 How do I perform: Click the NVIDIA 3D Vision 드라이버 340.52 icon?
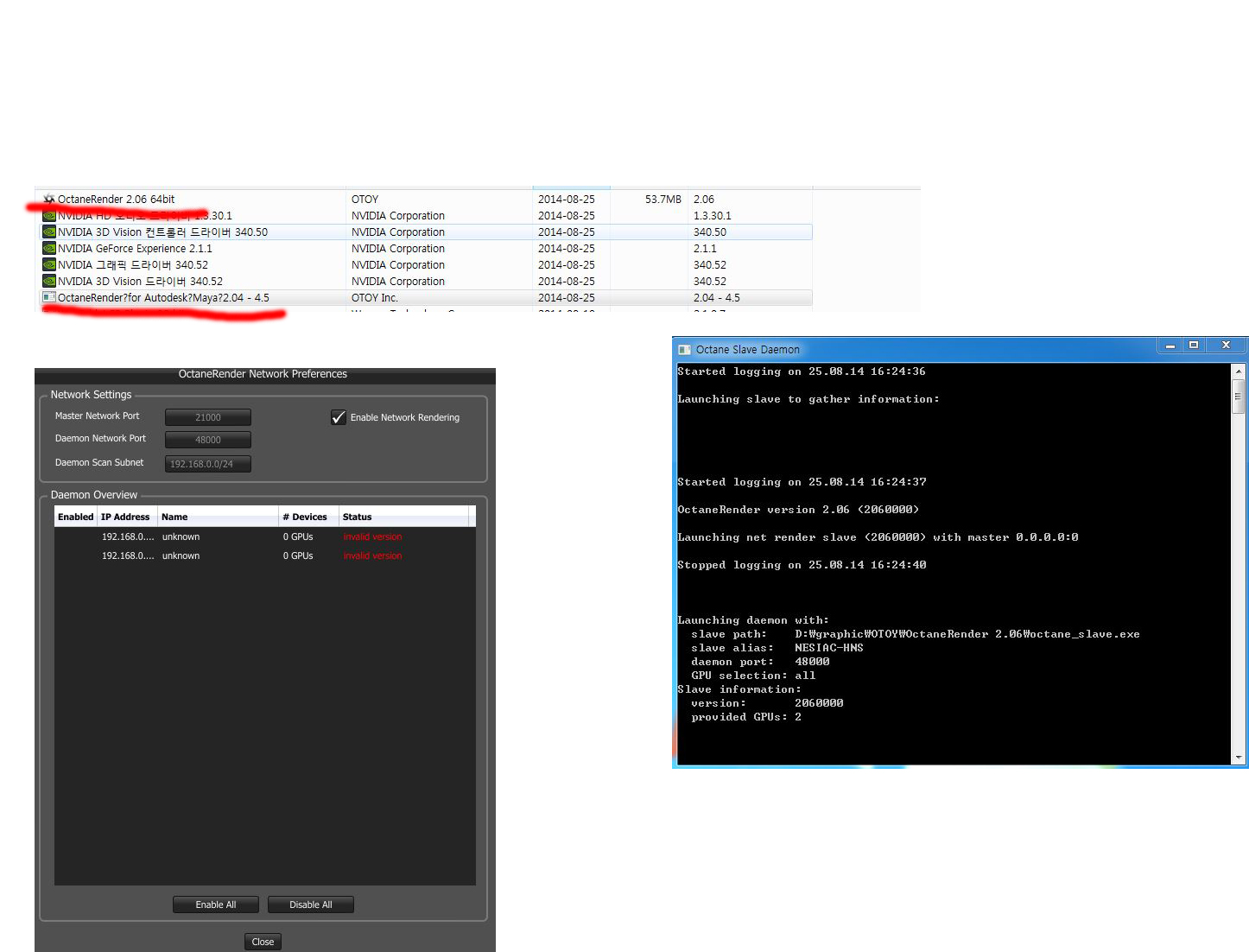point(49,281)
